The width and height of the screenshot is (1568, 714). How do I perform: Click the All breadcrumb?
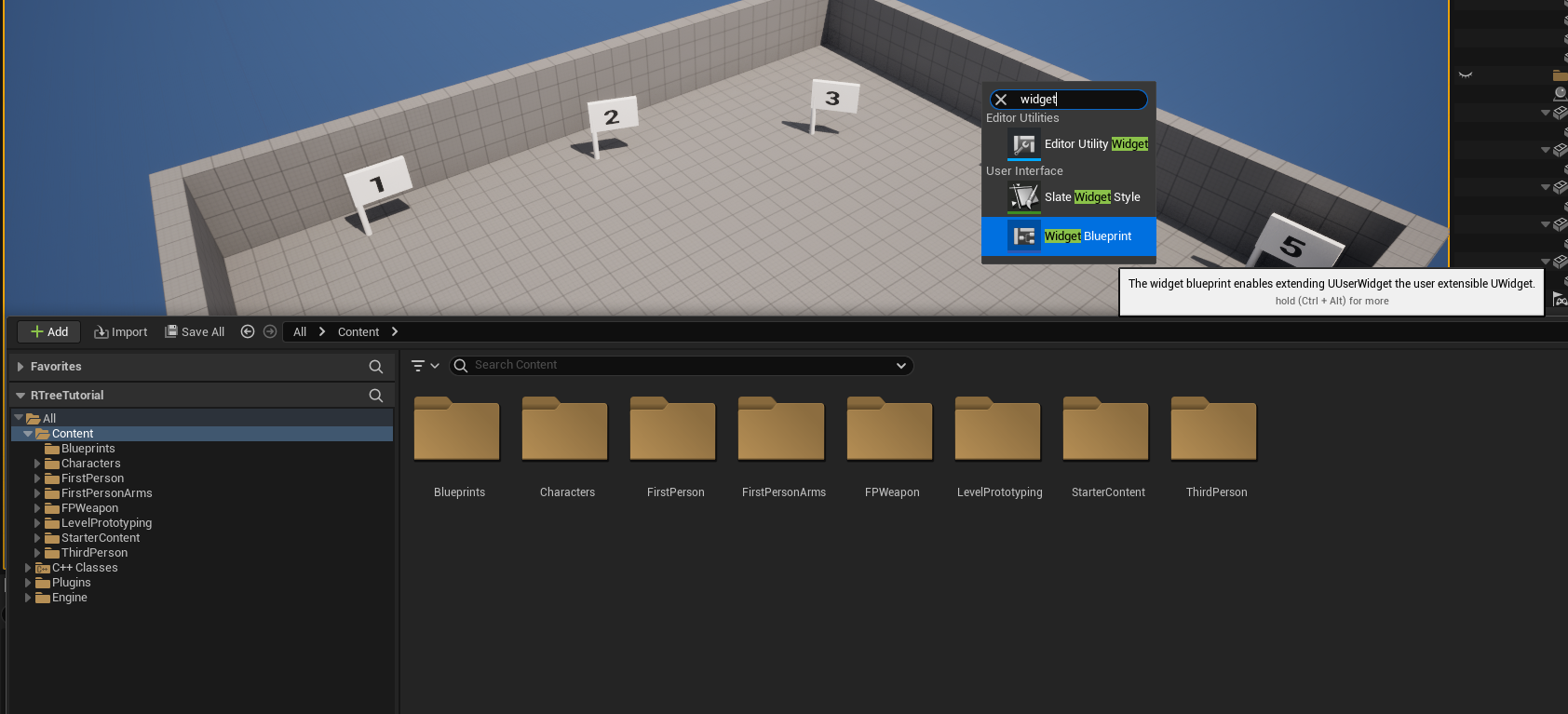(x=300, y=331)
